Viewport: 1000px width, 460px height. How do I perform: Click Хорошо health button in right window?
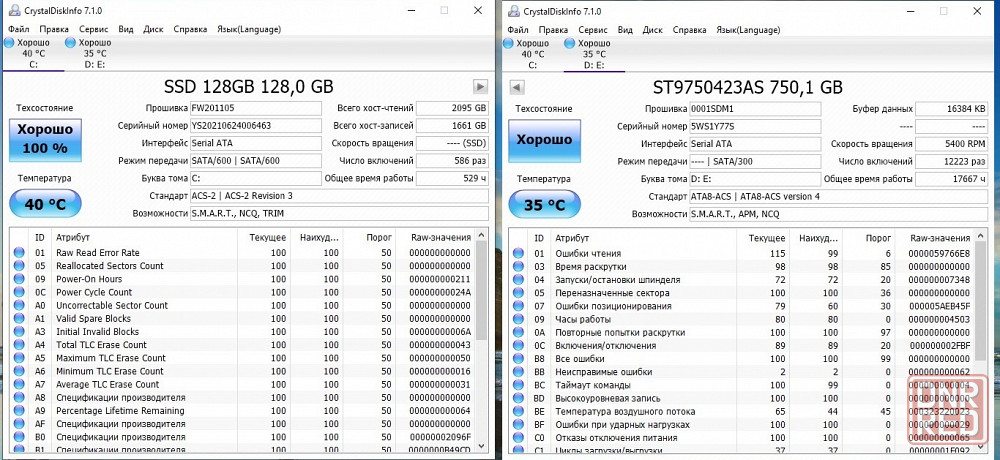(x=544, y=140)
